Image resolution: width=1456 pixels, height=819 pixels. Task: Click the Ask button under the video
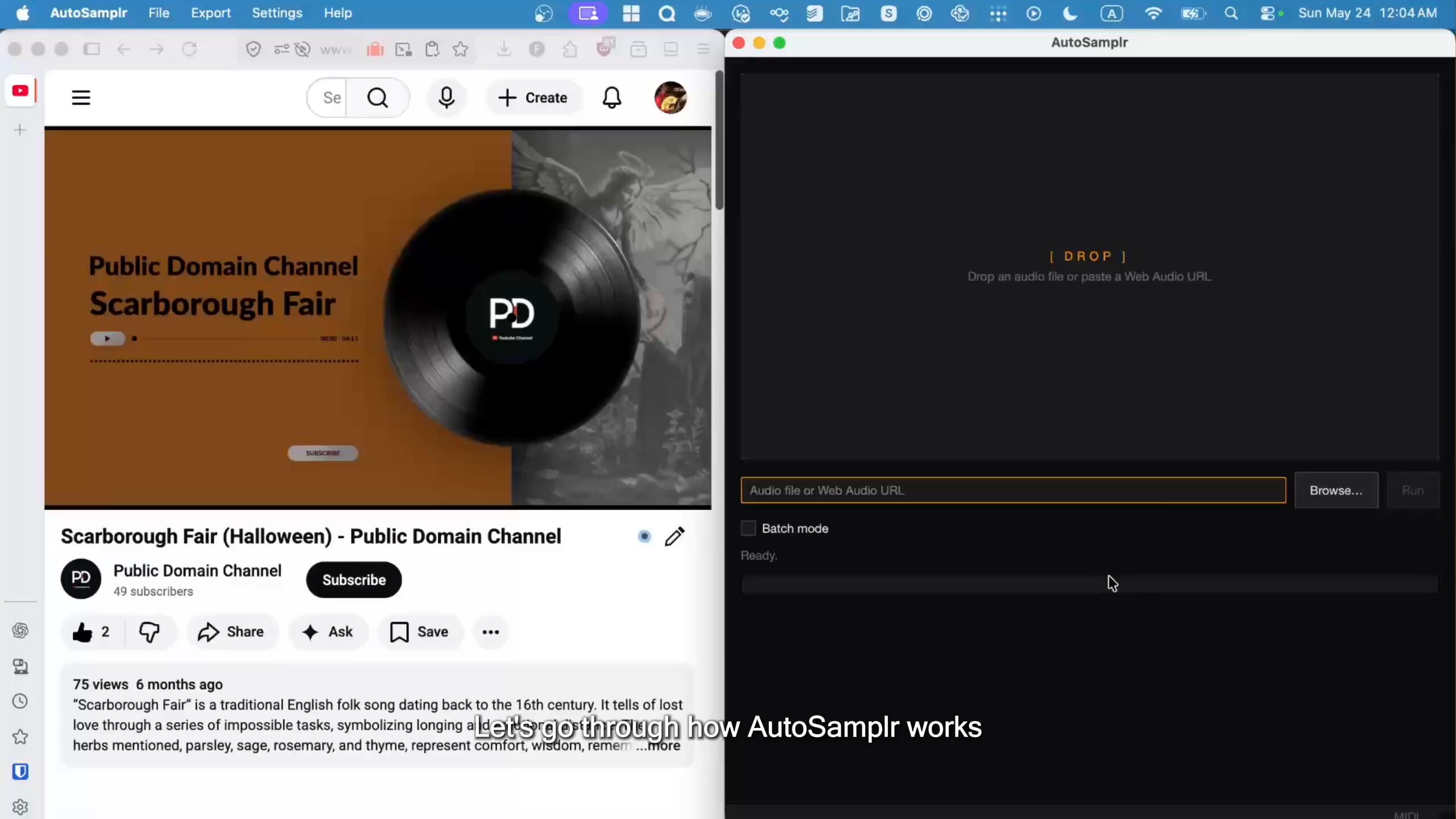[x=328, y=632]
